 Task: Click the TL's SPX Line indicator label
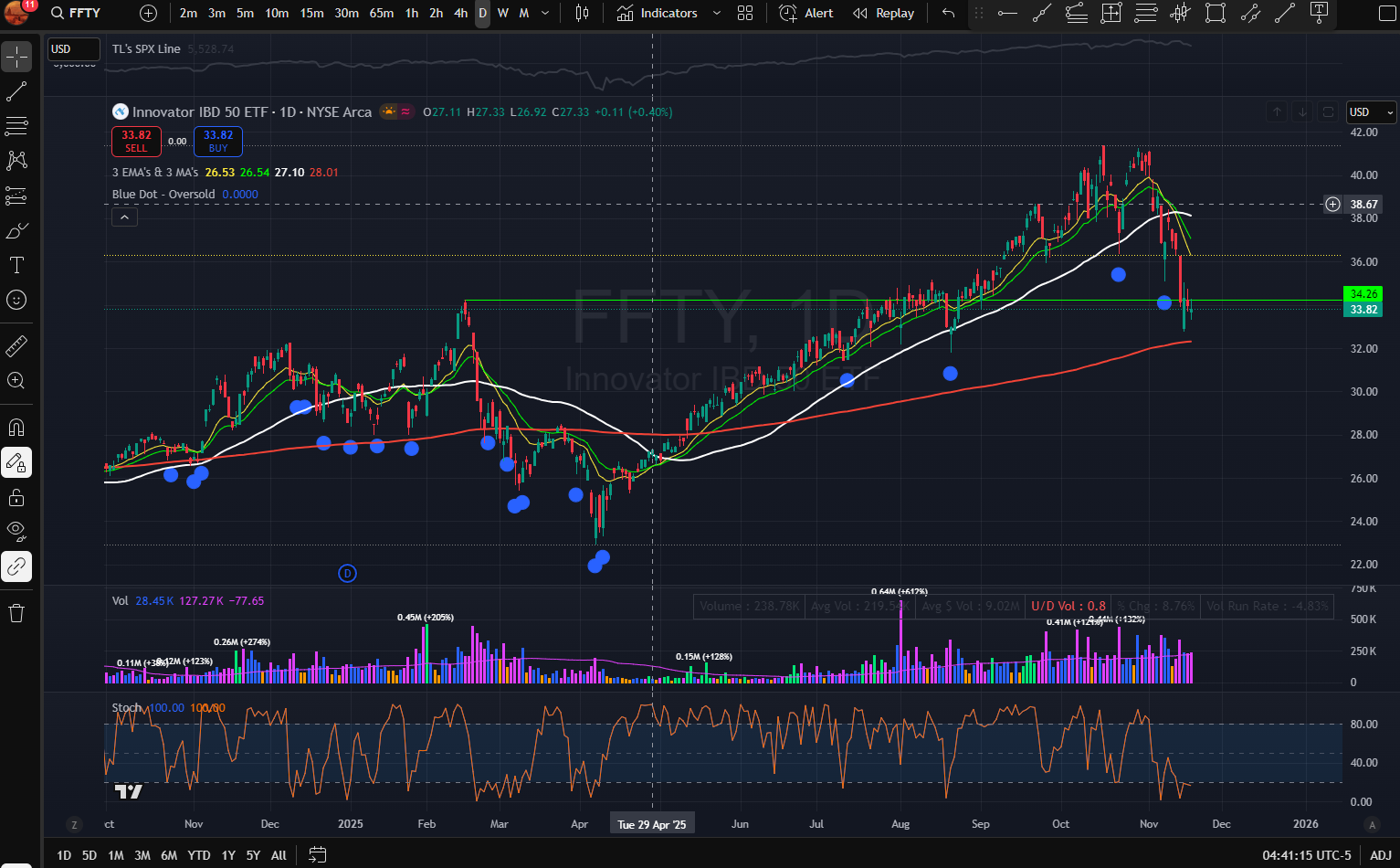[146, 49]
